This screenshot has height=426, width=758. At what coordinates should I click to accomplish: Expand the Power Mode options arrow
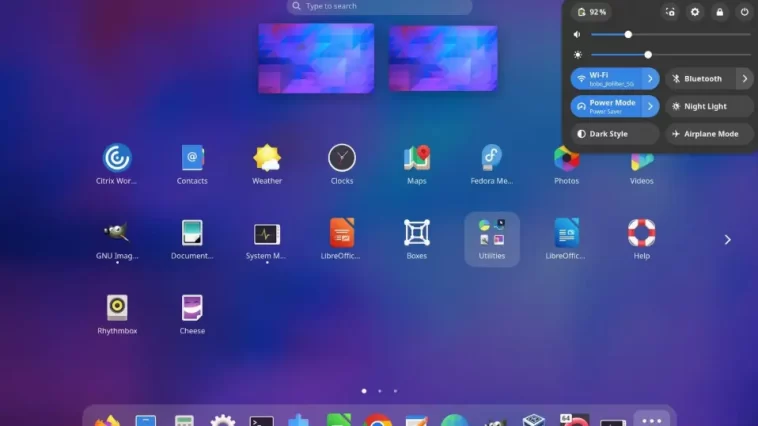(651, 106)
